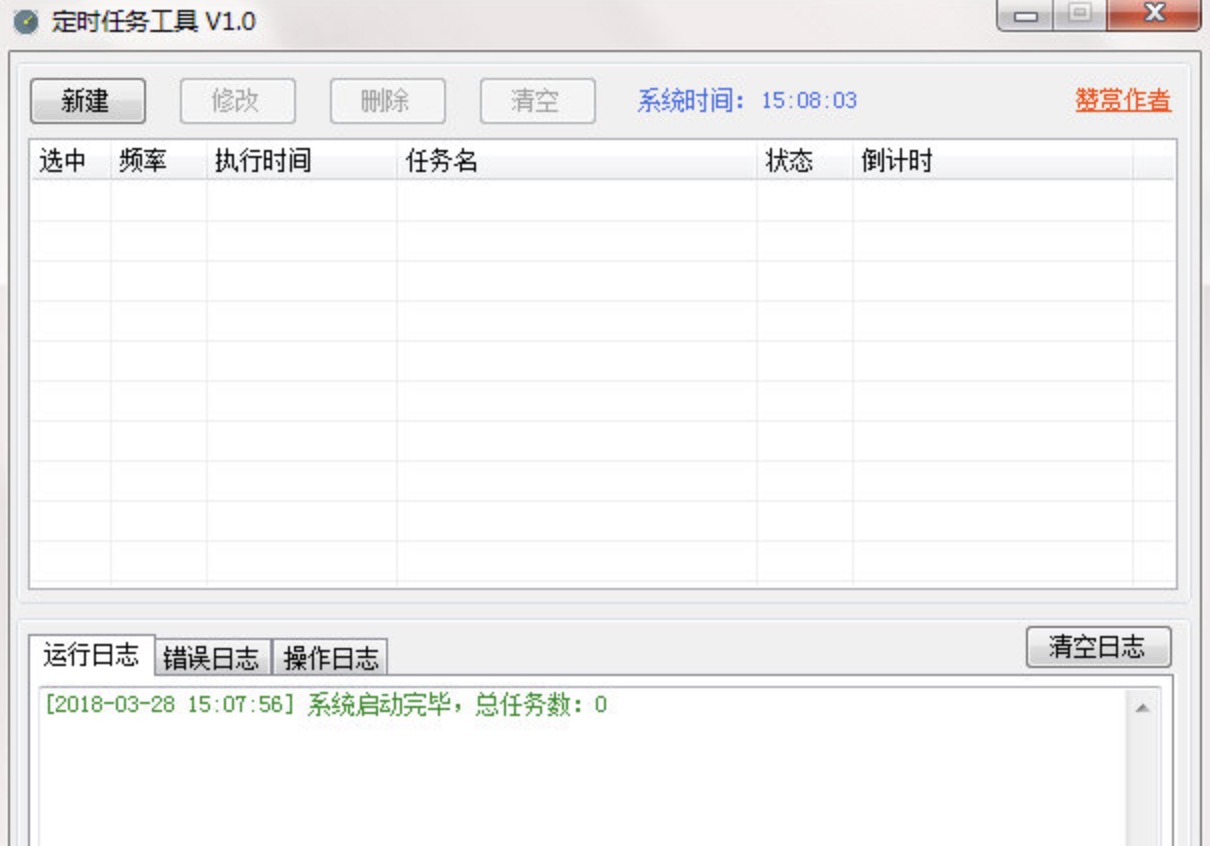Sort by the 执行时间 column header
Viewport: 1210px width, 846px height.
pos(301,161)
